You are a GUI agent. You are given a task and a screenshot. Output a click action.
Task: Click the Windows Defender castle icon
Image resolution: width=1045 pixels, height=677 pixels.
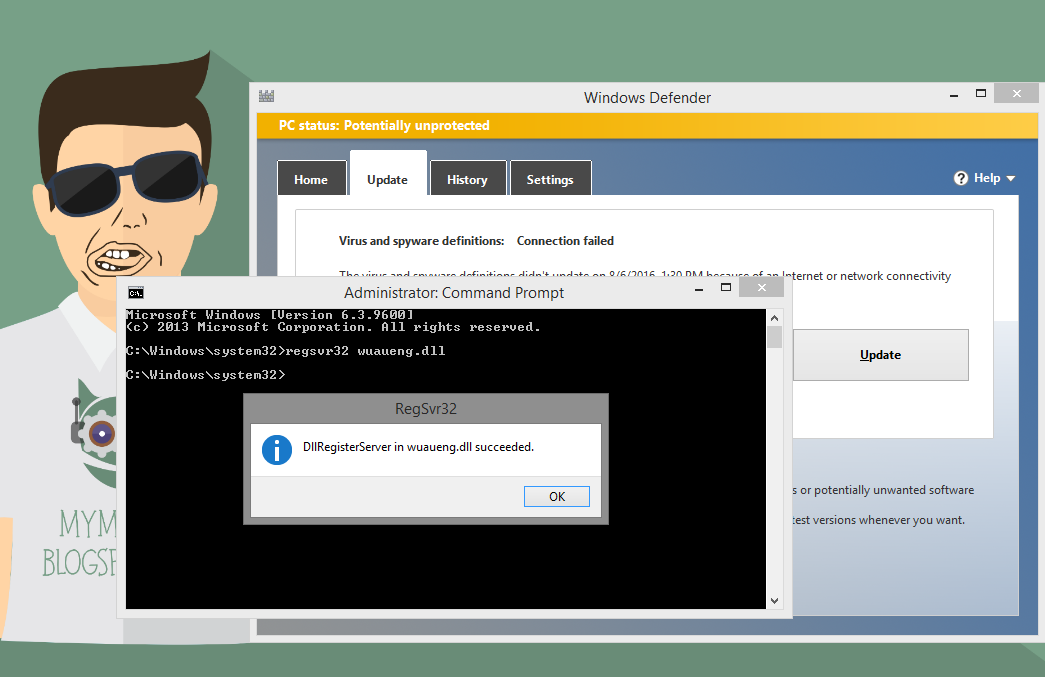click(267, 96)
